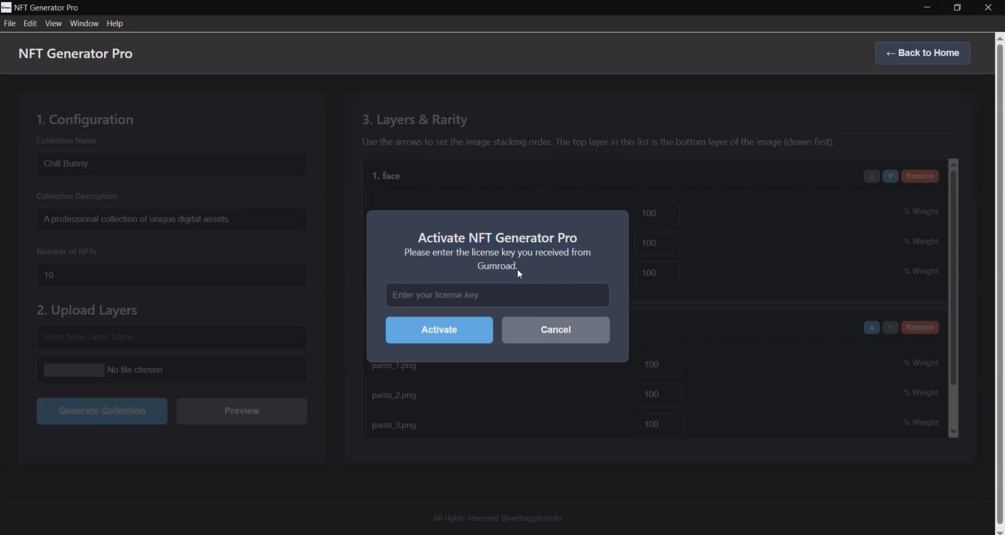
Task: Click the file chooser showing No file chosen
Action: [x=171, y=370]
